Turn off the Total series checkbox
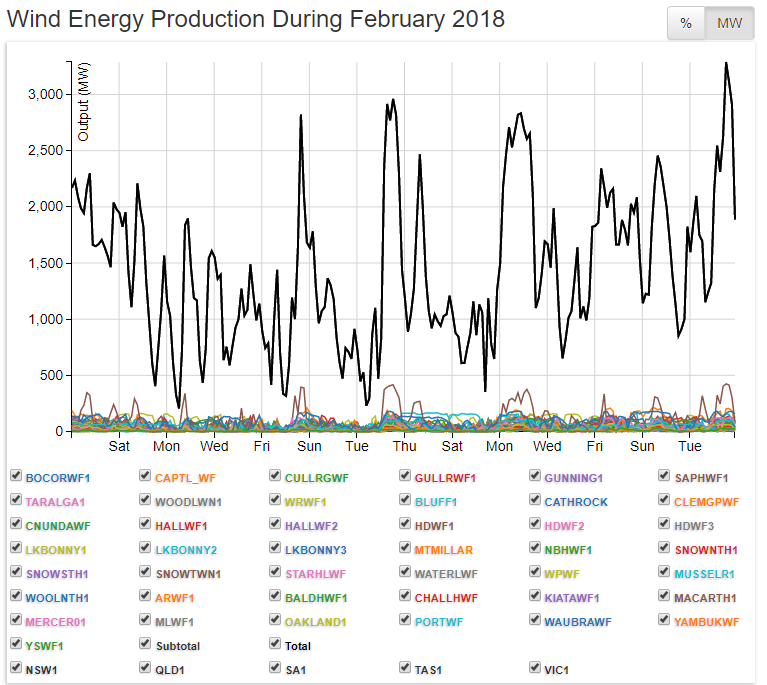Image resolution: width=767 pixels, height=685 pixels. pyautogui.click(x=275, y=645)
